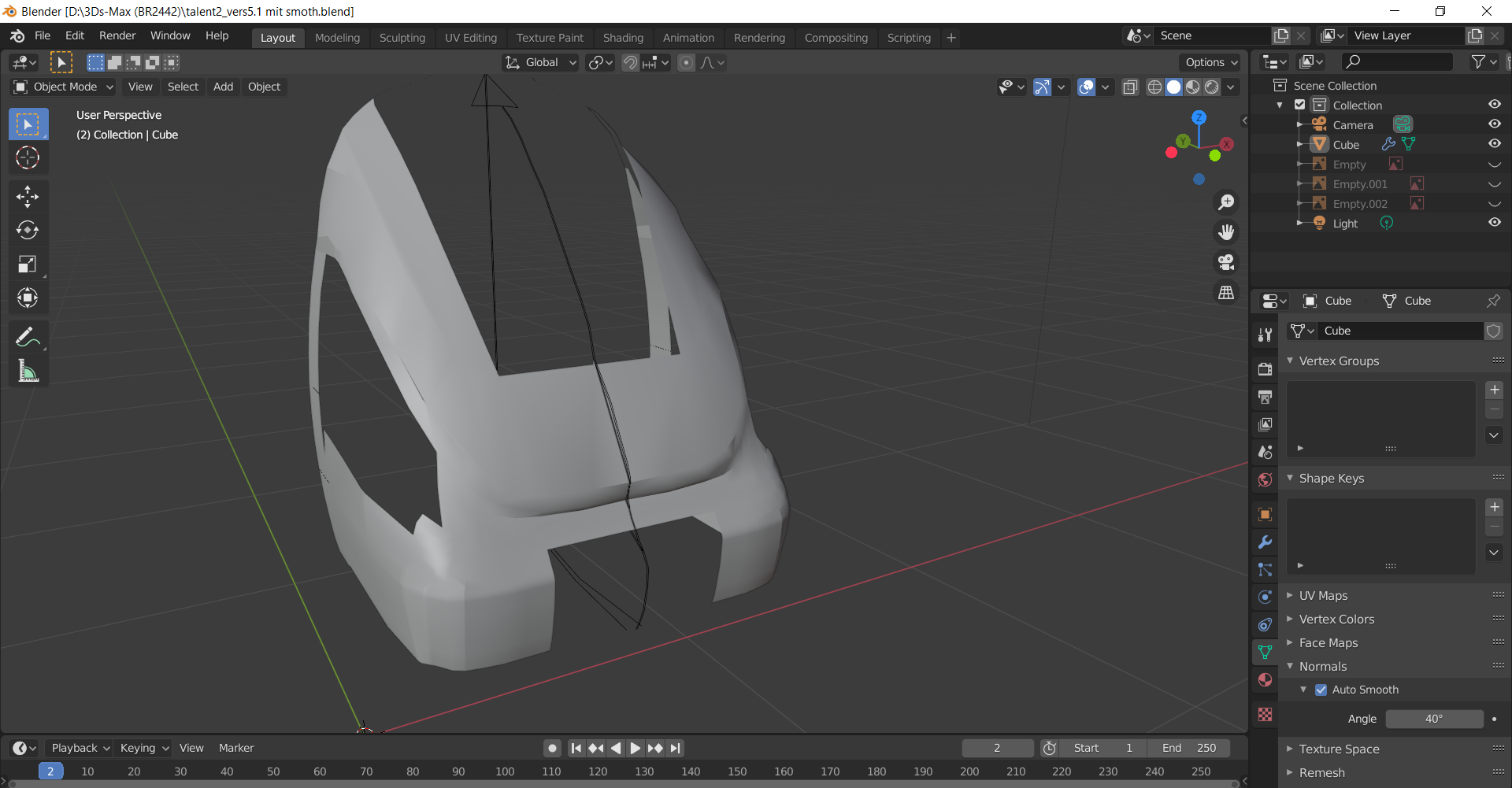
Task: Click the Options button in the viewport header
Action: 1210,62
